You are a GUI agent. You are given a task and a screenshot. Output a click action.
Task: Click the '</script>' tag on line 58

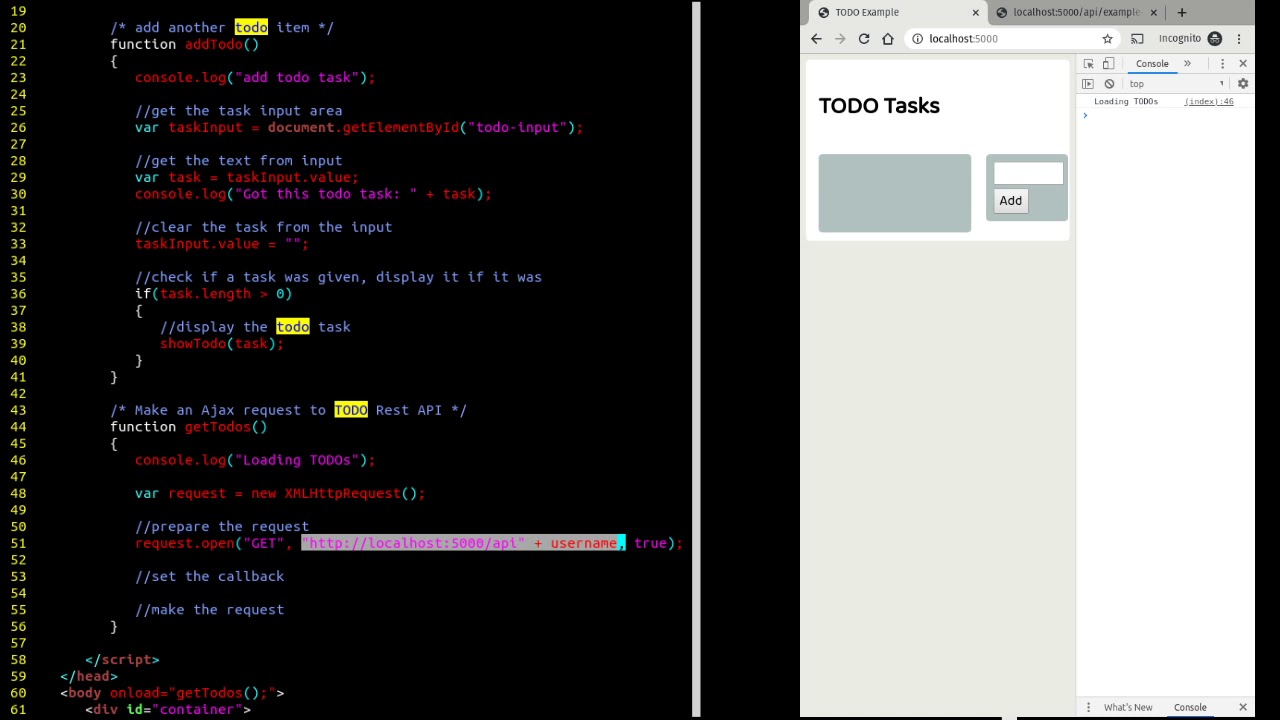tap(122, 659)
